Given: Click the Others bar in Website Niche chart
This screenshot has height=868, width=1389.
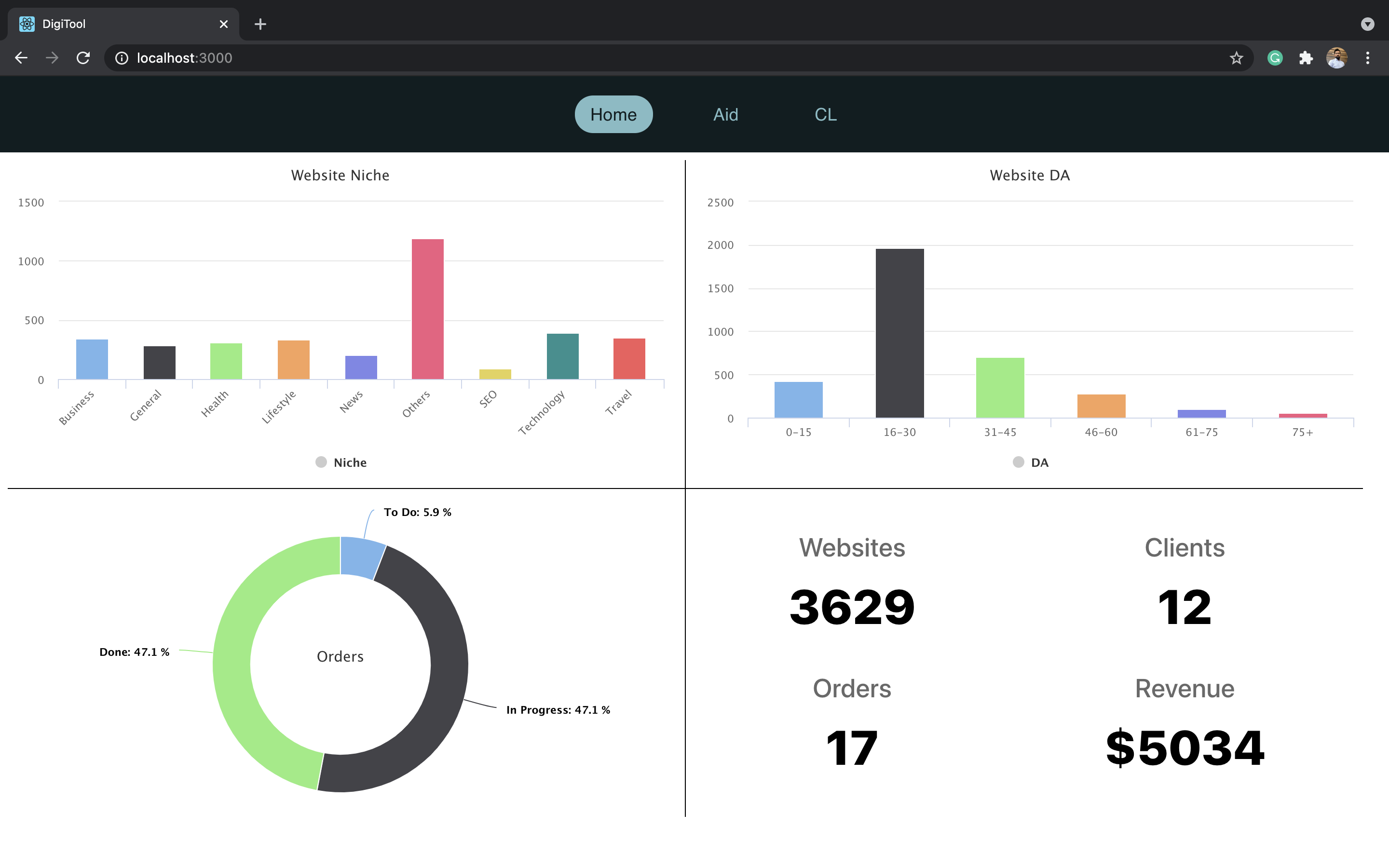Looking at the screenshot, I should tap(427, 310).
